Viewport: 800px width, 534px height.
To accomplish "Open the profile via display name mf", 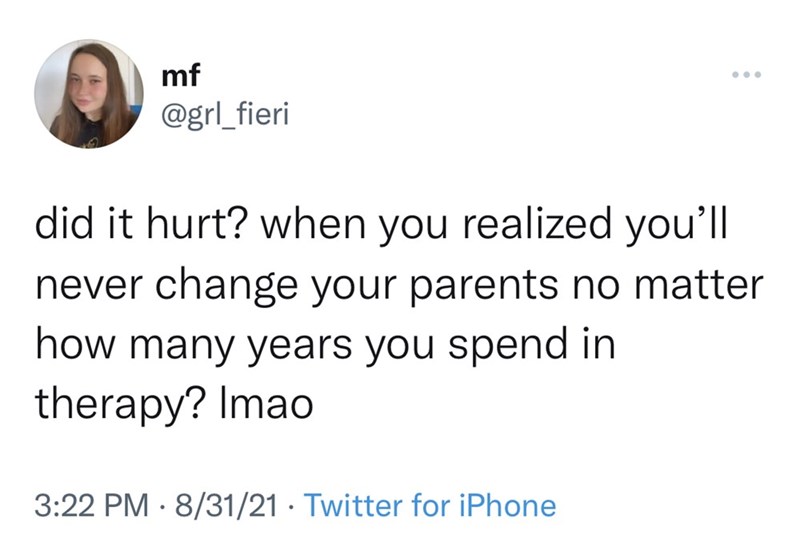I will [177, 73].
